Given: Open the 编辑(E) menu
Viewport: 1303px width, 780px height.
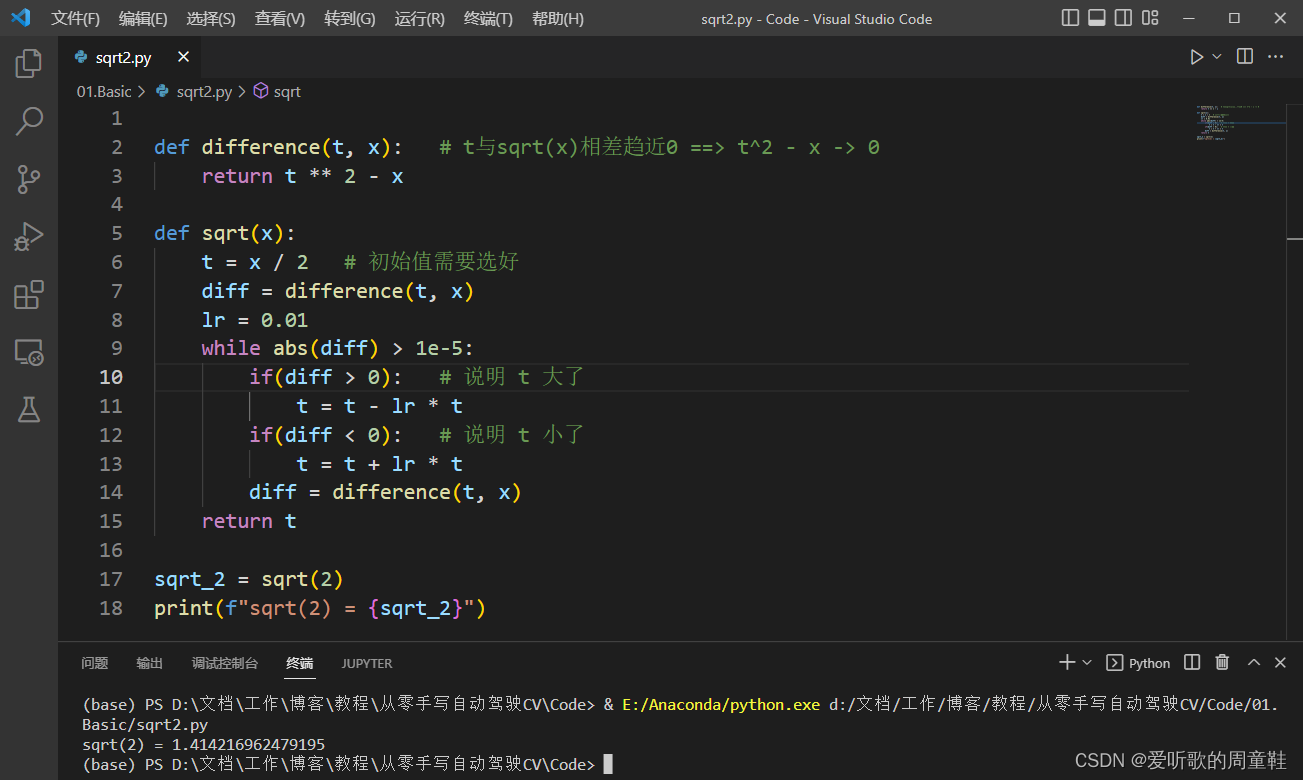Looking at the screenshot, I should click(x=143, y=19).
